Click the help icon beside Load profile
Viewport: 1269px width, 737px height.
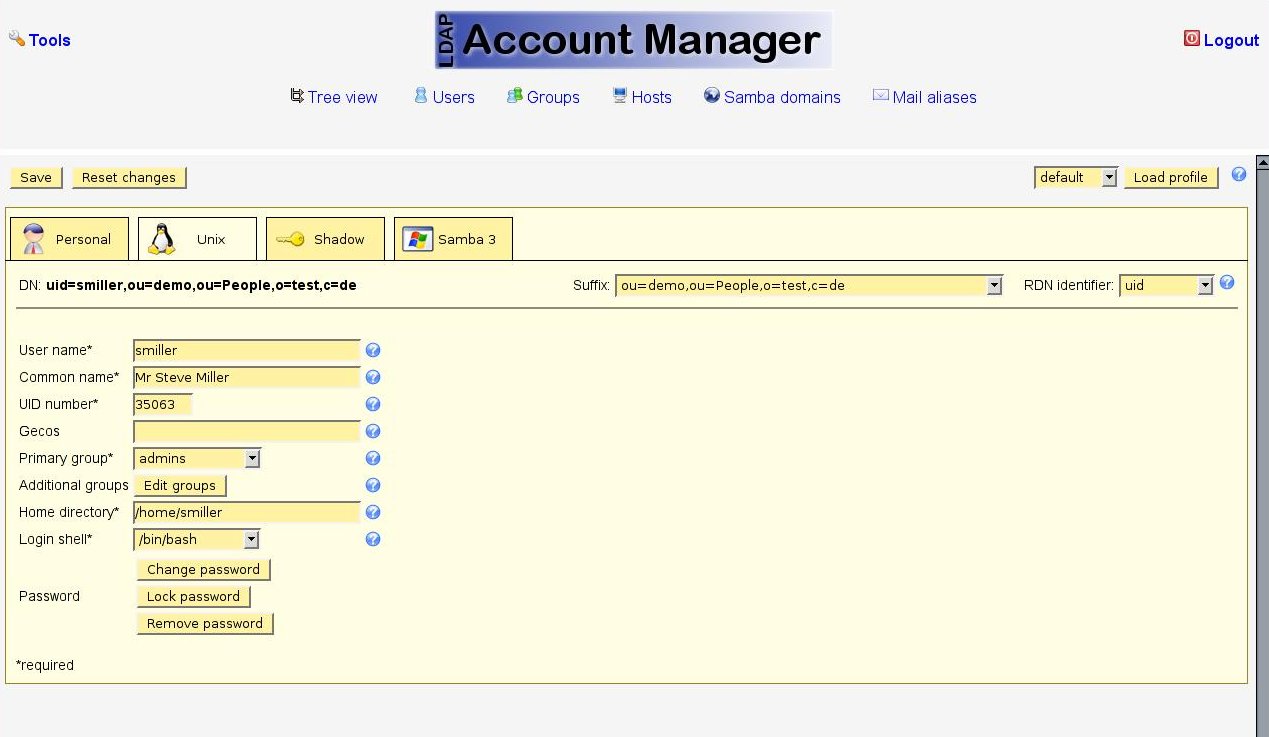coord(1239,175)
